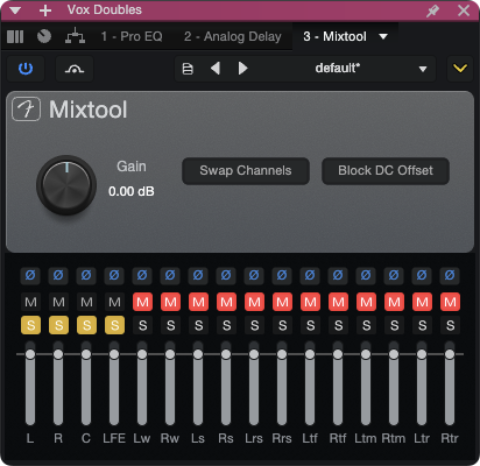Click the LFE channel fader
This screenshot has height=466, width=480.
(114, 383)
